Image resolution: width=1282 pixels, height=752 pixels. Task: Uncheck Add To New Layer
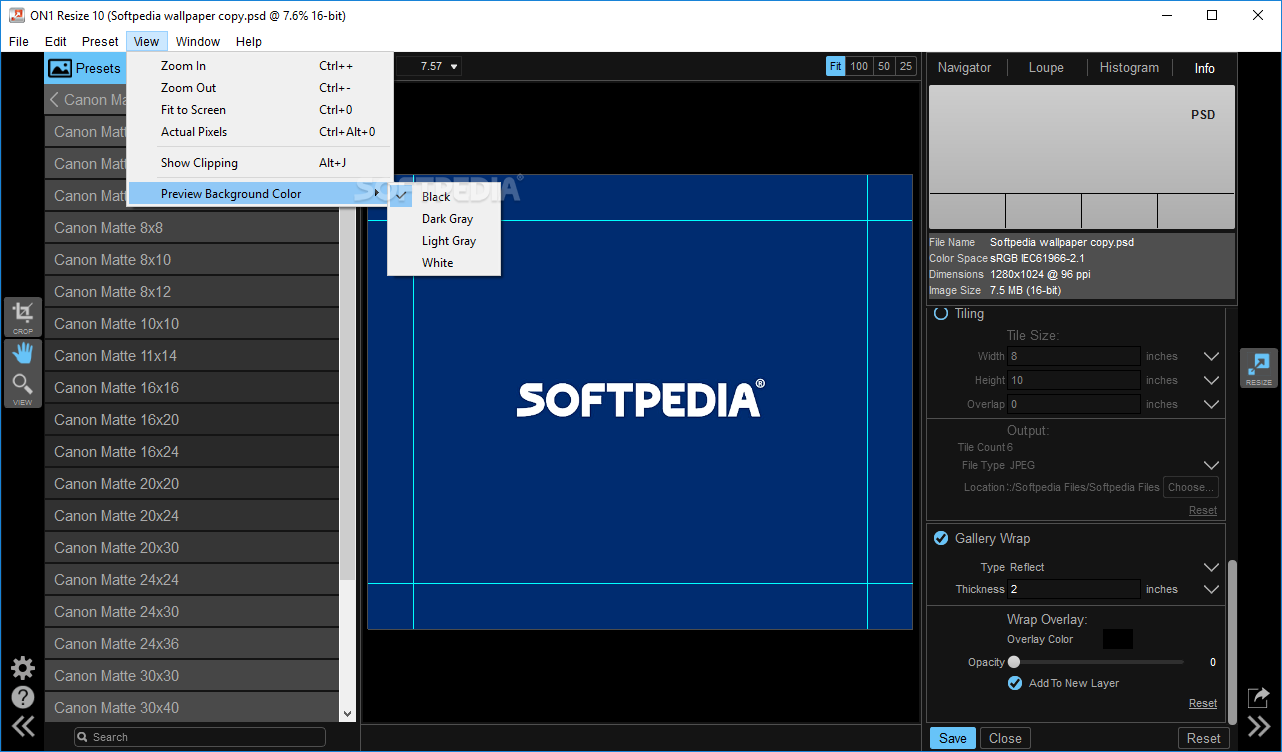coord(1015,683)
